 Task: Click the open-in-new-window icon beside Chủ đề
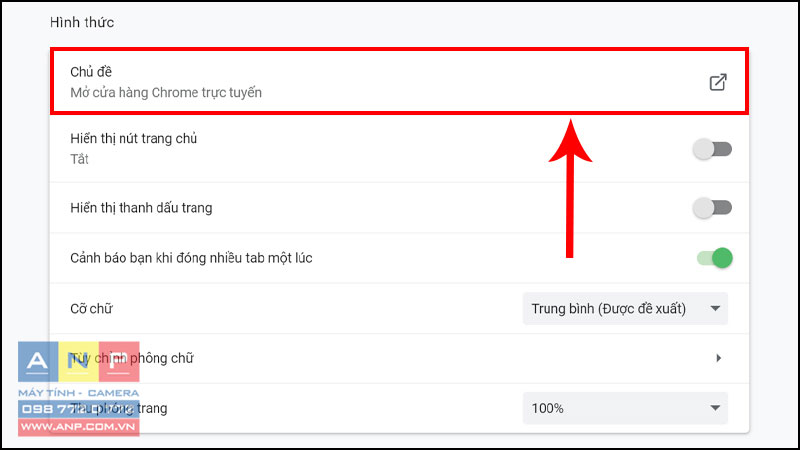[x=718, y=82]
